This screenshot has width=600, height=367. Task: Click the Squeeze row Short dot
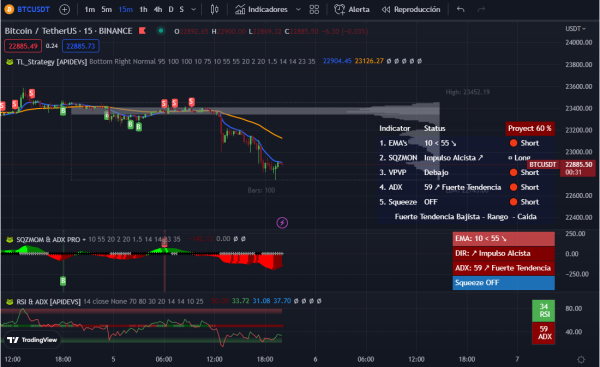pyautogui.click(x=514, y=202)
